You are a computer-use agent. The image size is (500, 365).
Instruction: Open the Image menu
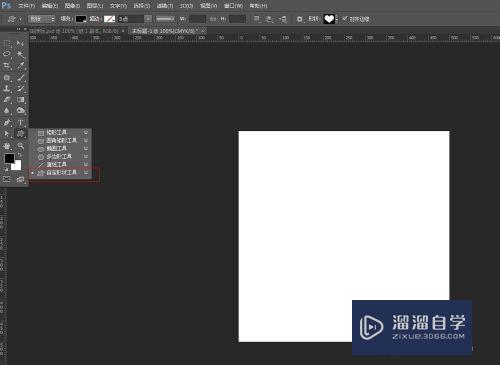pyautogui.click(x=72, y=6)
